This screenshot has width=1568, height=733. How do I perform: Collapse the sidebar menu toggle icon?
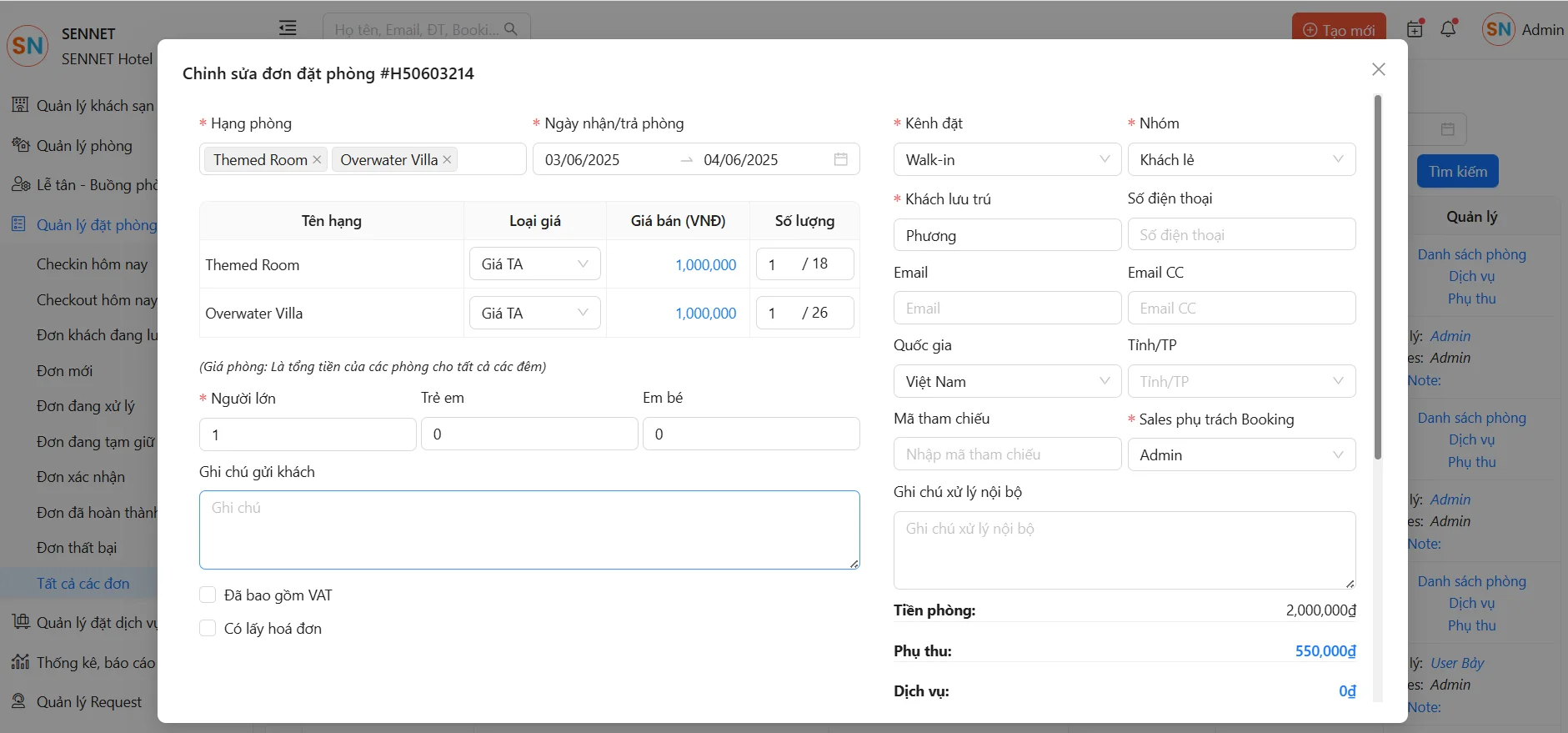pos(288,28)
